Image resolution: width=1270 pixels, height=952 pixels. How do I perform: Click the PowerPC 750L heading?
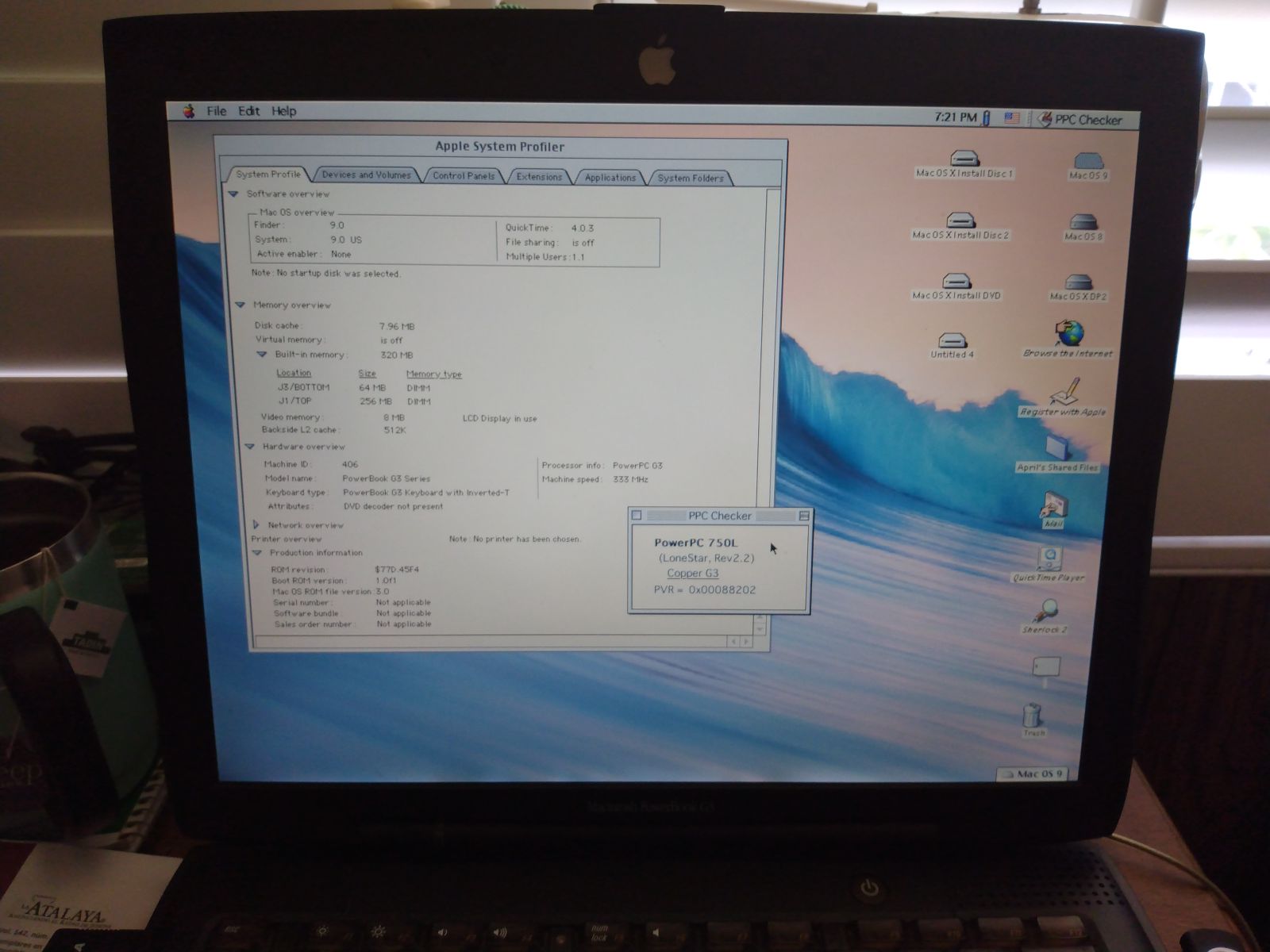[x=695, y=543]
